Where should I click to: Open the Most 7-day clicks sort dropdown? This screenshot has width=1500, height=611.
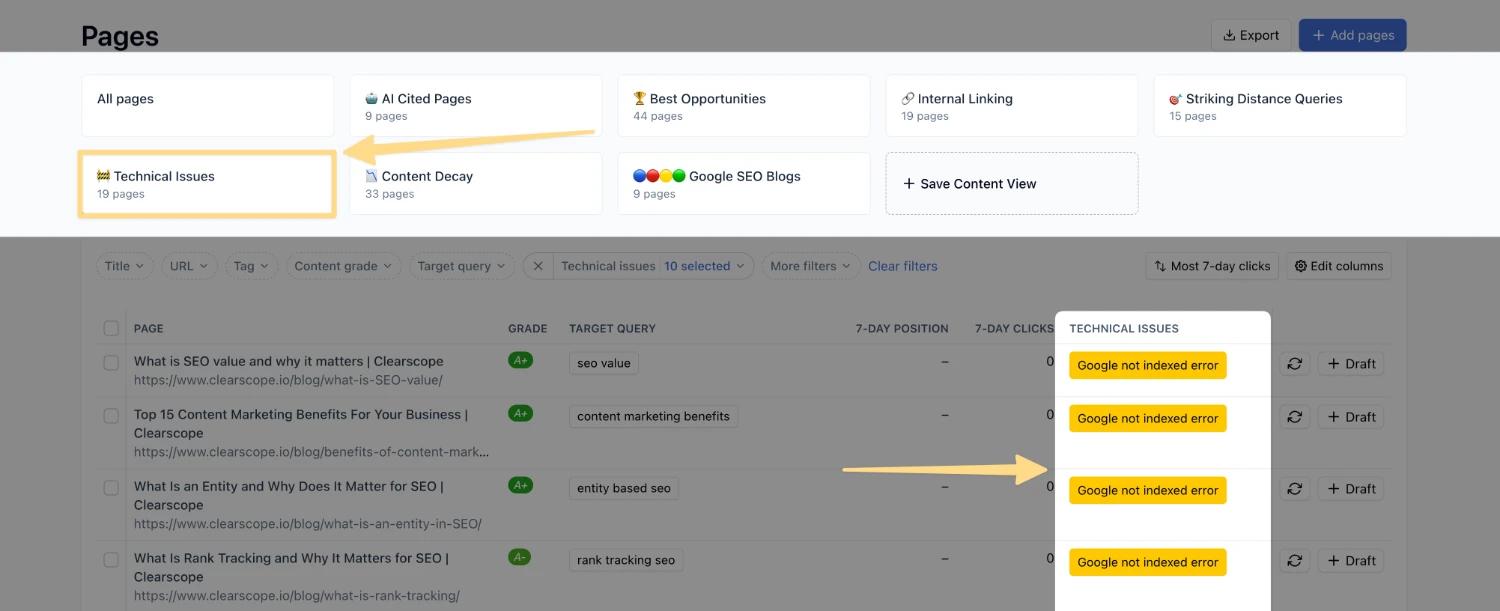click(1212, 266)
